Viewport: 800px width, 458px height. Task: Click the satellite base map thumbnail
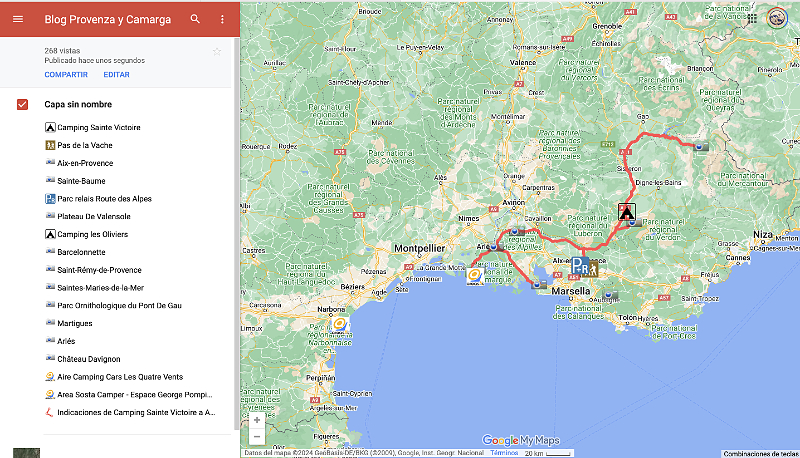[27, 453]
